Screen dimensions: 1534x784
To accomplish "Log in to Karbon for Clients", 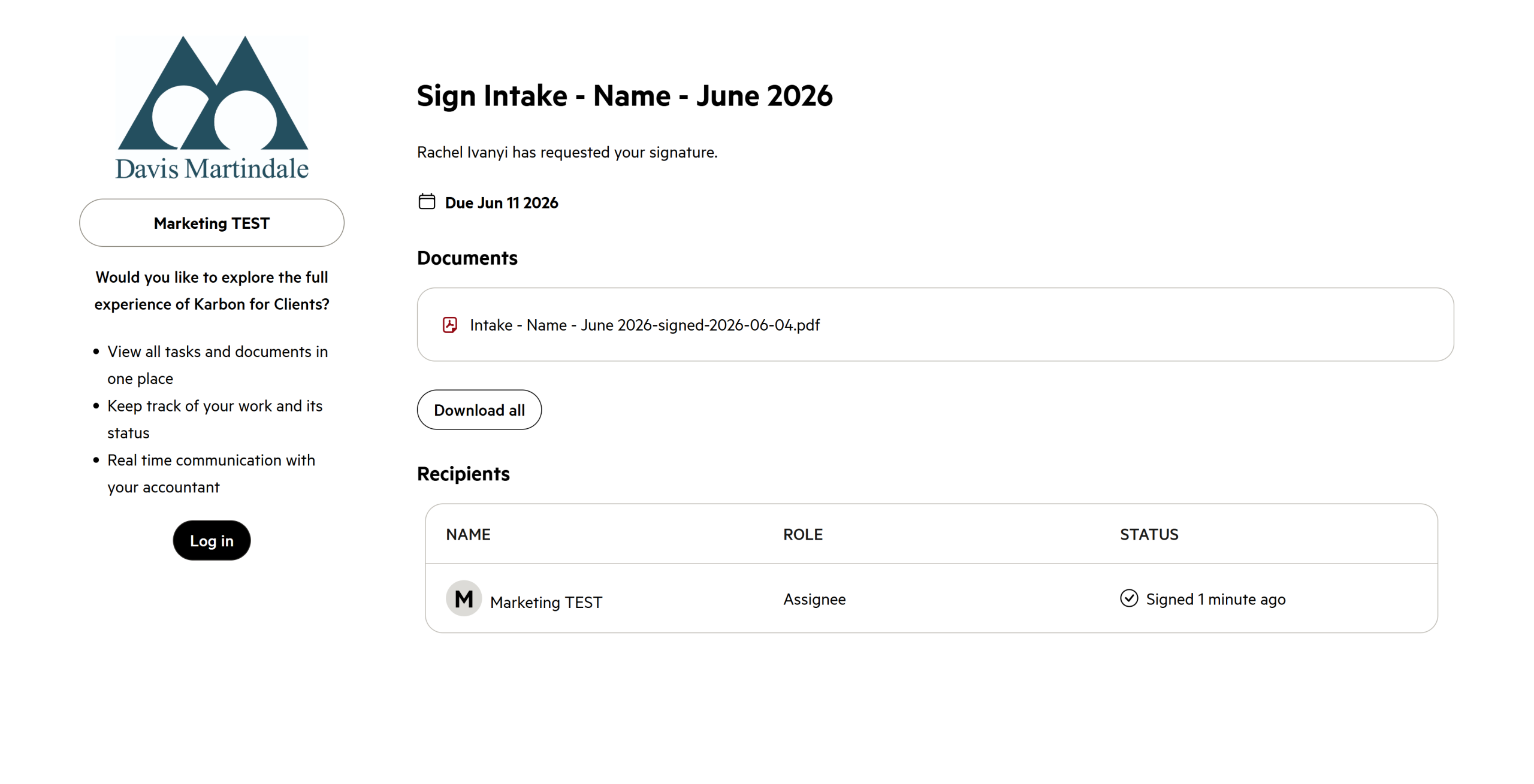I will (x=212, y=540).
